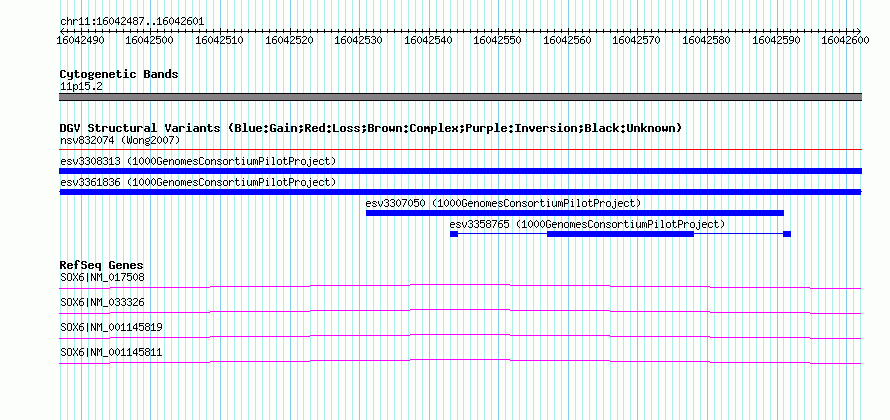Click ruler position 16042590
Viewport: 890px width, 420px height.
click(x=776, y=40)
